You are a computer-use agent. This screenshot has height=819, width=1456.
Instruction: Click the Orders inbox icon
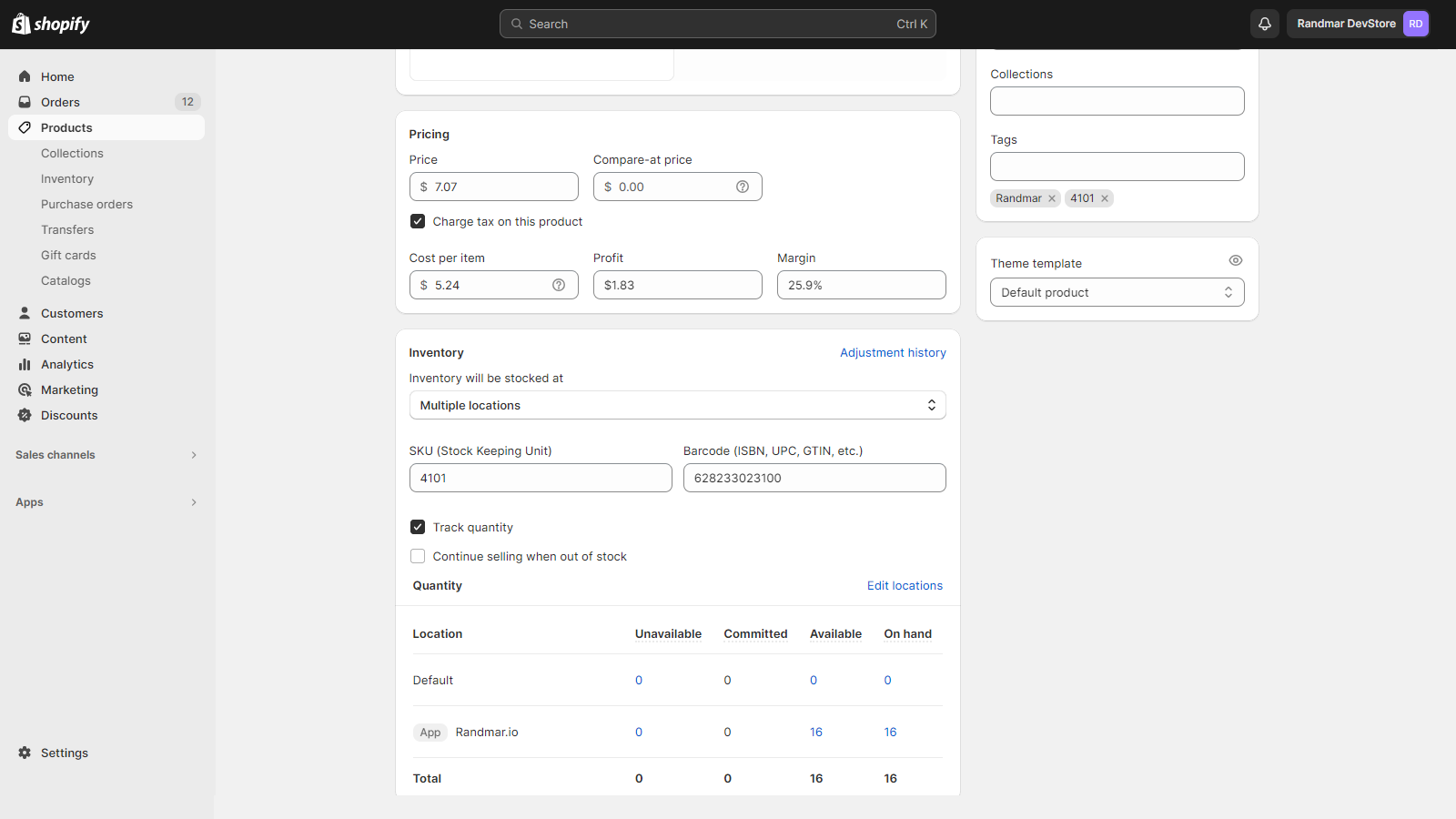25,102
